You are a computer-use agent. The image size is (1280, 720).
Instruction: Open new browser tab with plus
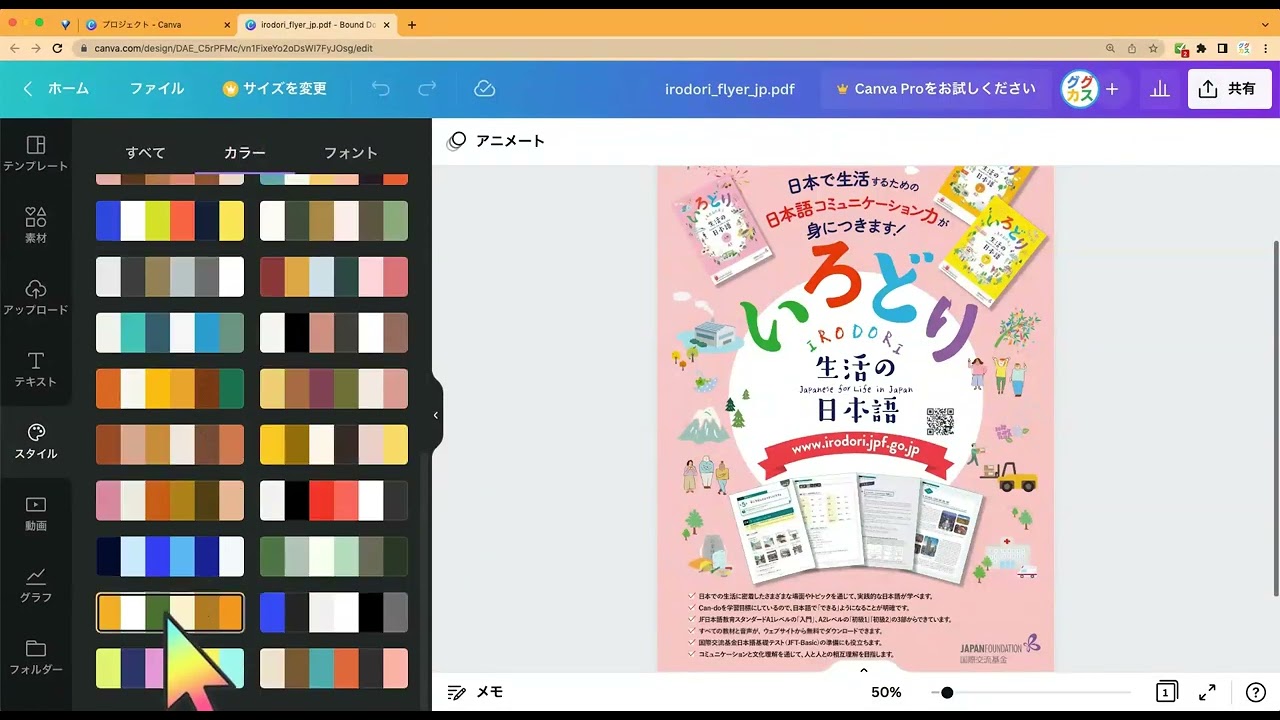tap(412, 25)
